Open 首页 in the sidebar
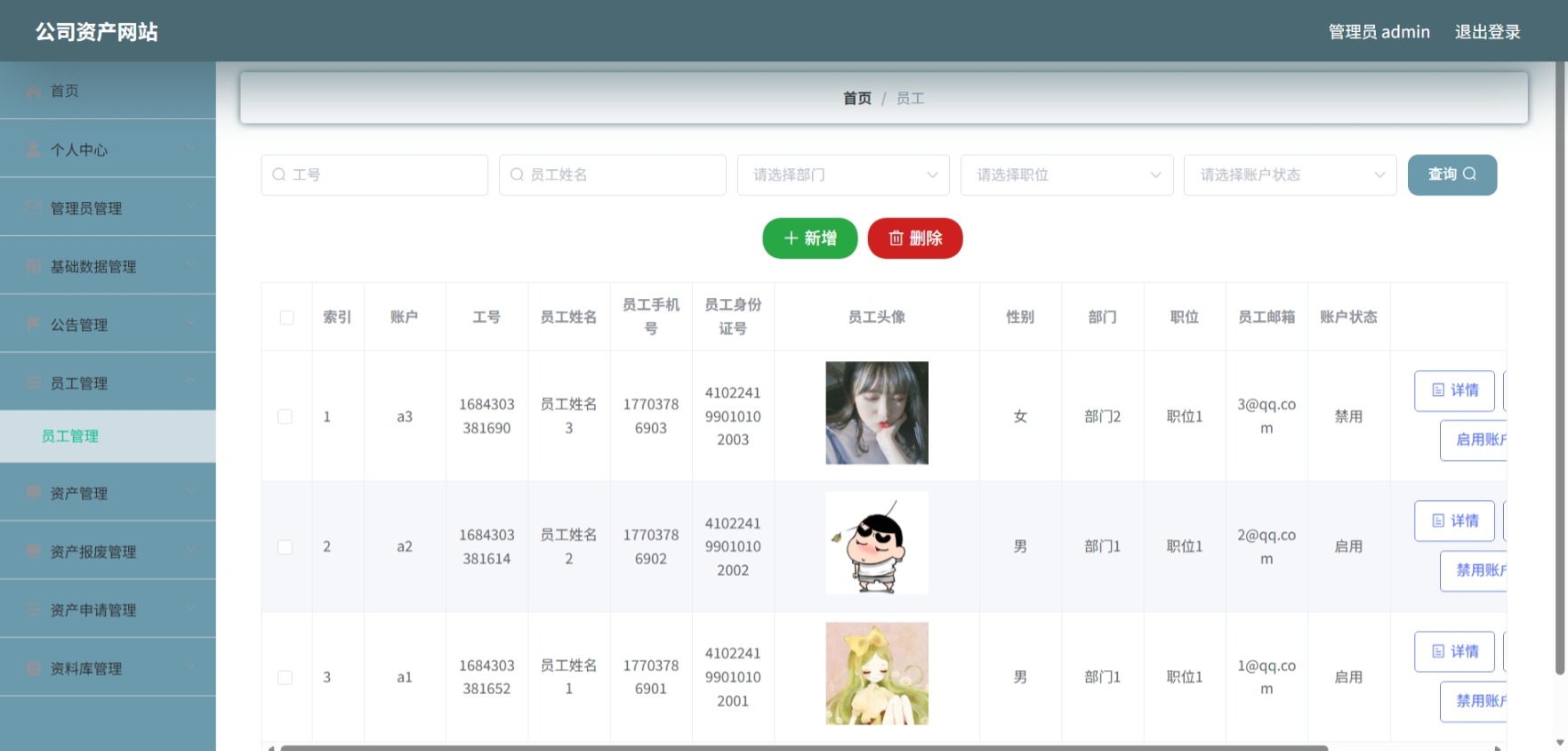Image resolution: width=1568 pixels, height=751 pixels. click(x=108, y=91)
